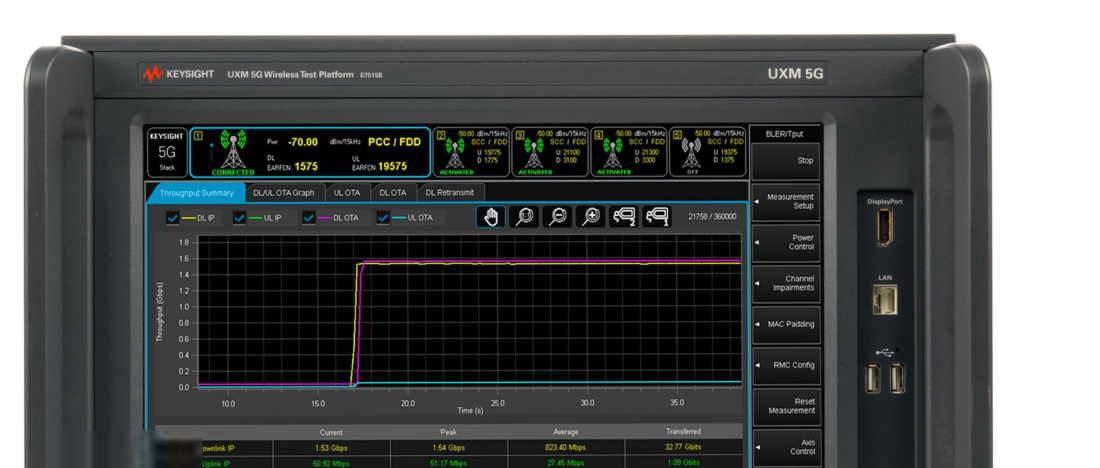Screen dimensions: 1100x468
Task: Toggle the DL IP trace checkbox
Action: coord(173,218)
